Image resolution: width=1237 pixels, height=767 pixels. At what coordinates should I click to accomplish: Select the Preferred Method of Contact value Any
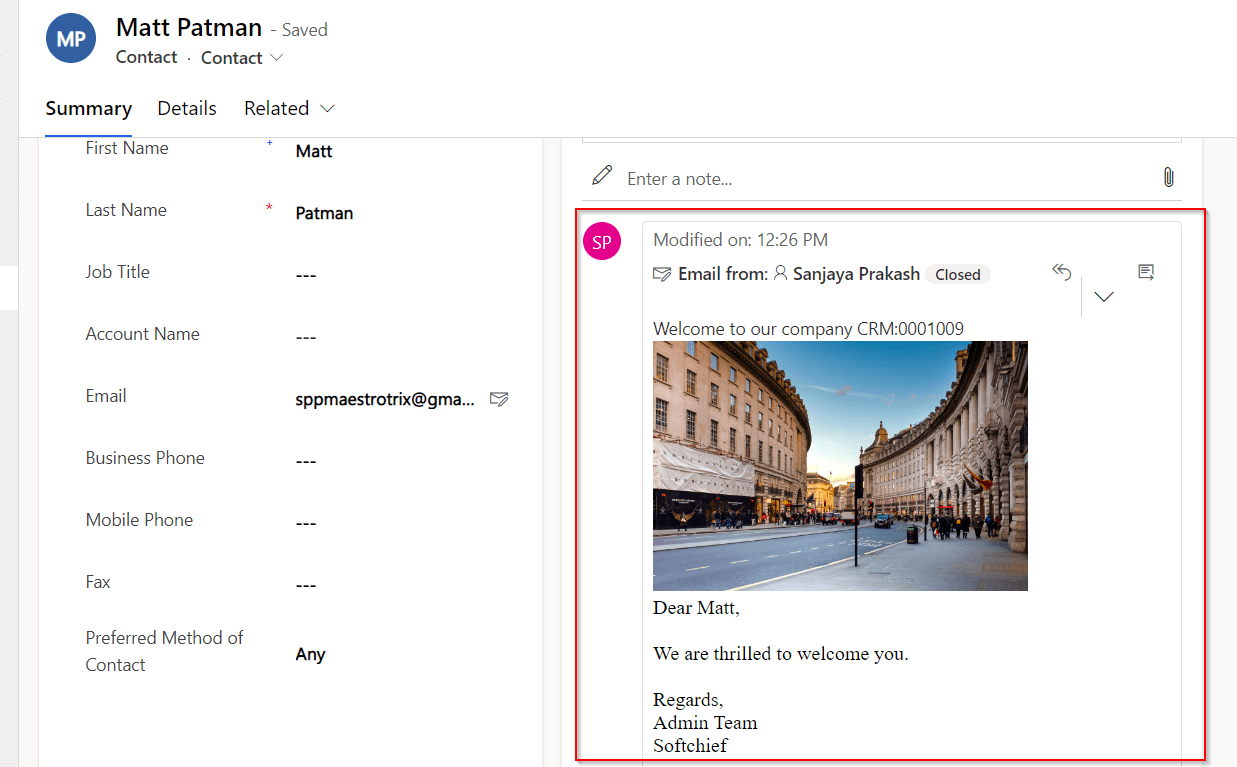pyautogui.click(x=310, y=654)
